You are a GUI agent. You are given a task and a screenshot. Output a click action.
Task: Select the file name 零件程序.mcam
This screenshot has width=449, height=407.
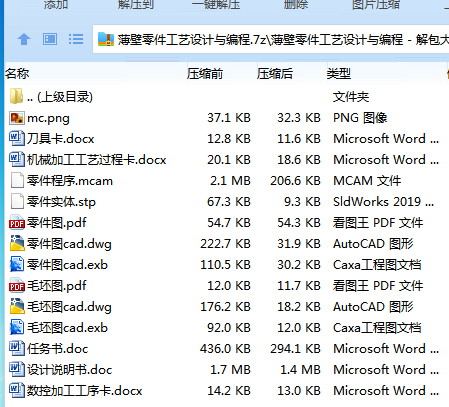tap(70, 181)
